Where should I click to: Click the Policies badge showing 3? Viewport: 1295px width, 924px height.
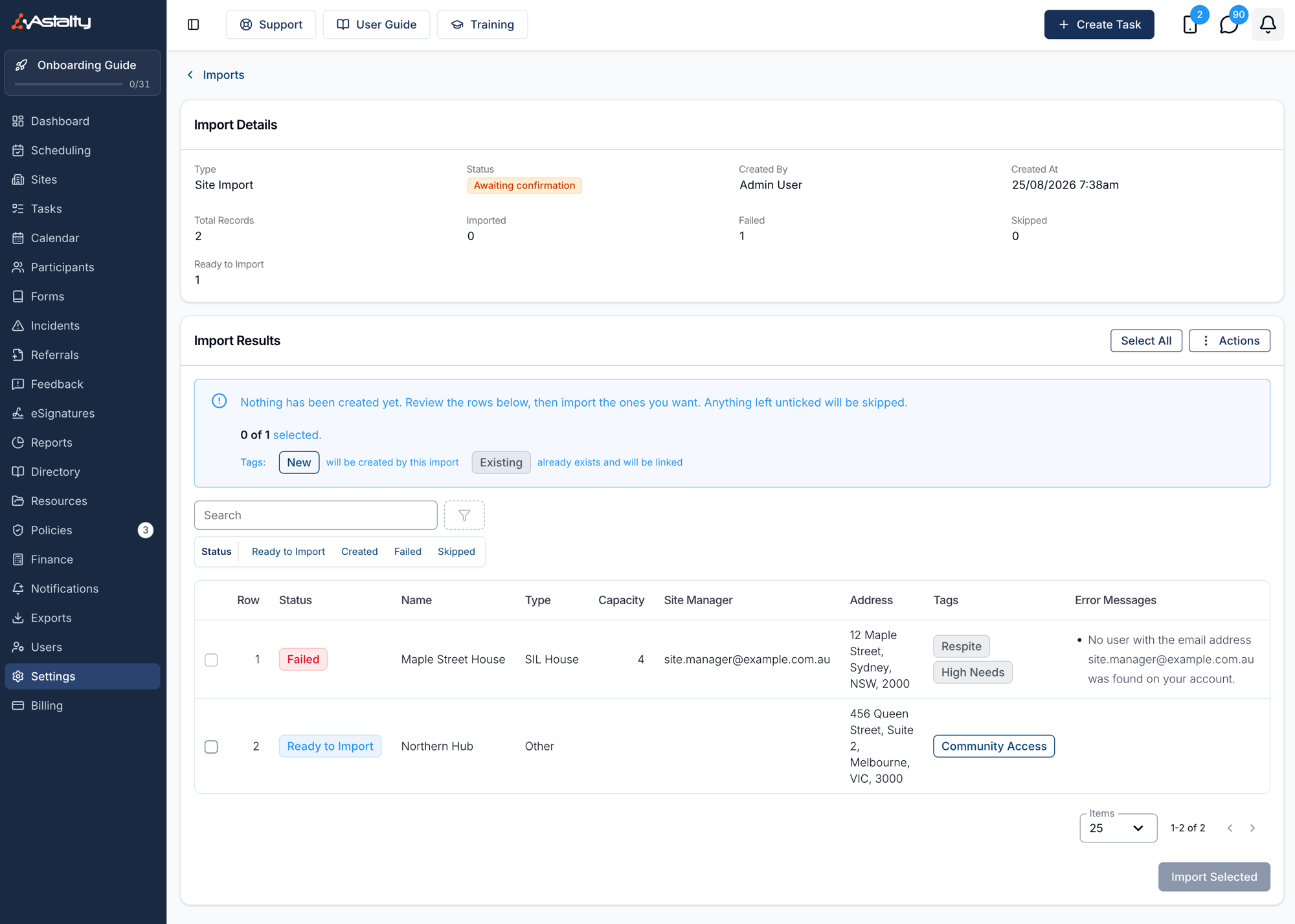tap(146, 530)
